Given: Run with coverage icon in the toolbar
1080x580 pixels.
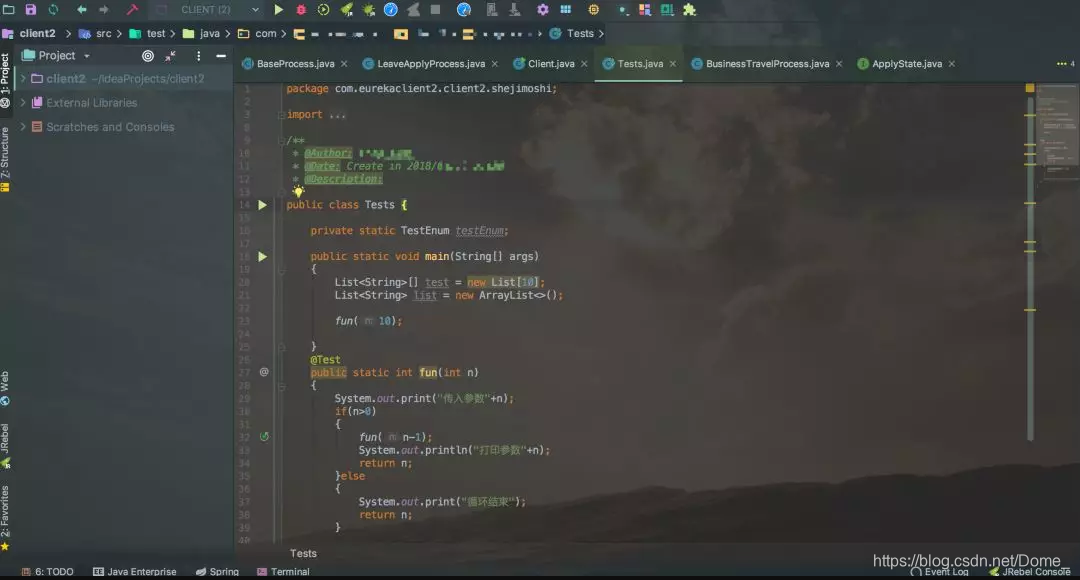Looking at the screenshot, I should coord(323,10).
